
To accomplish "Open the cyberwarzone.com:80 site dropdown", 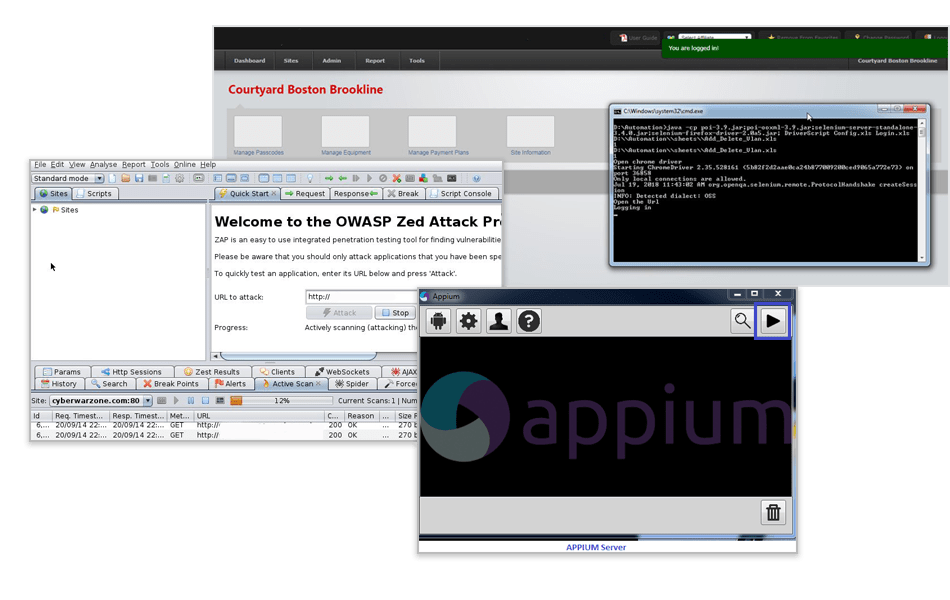I will point(147,400).
